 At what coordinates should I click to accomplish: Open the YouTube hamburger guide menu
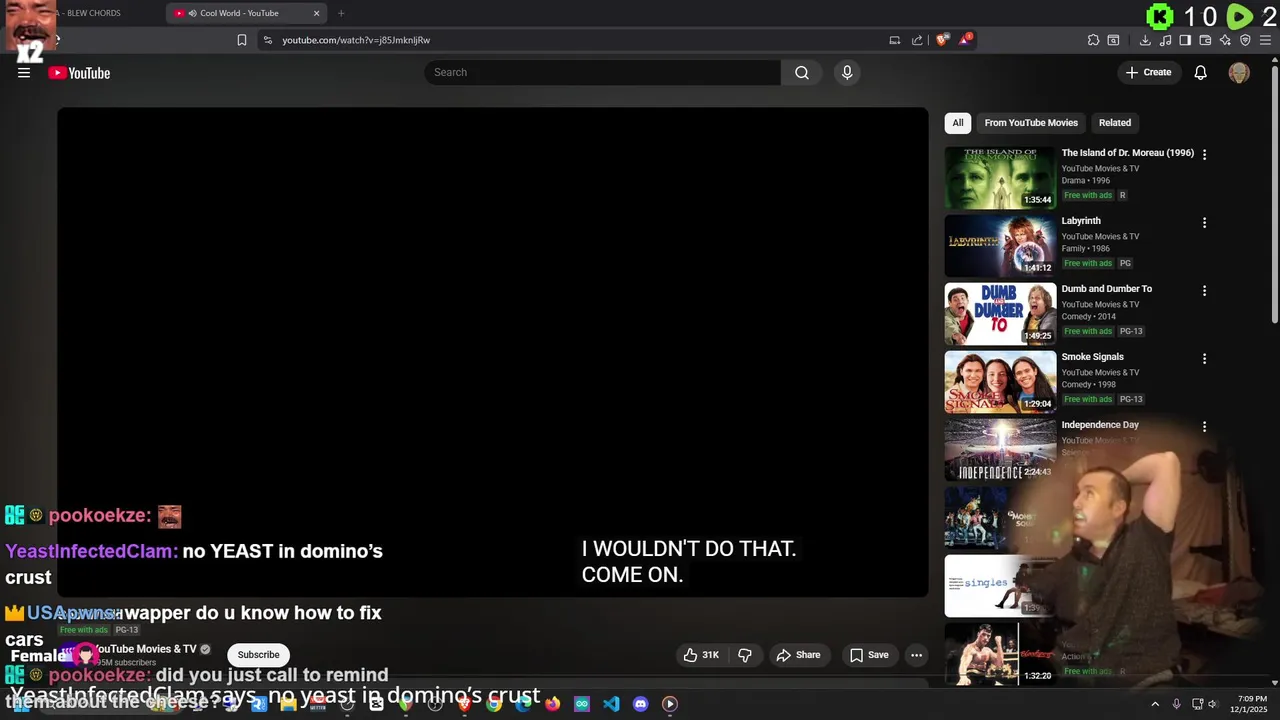point(24,73)
